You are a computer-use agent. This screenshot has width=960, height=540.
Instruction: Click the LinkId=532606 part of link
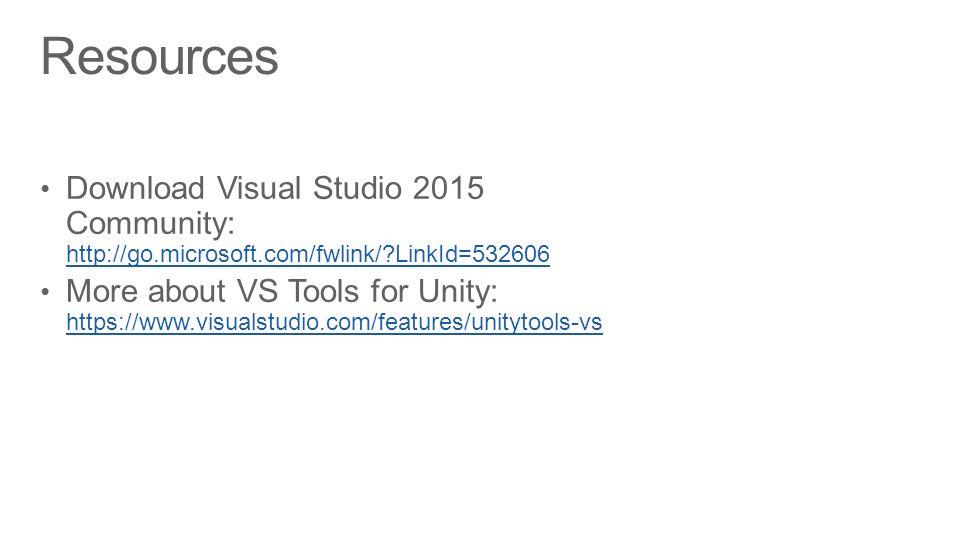472,254
